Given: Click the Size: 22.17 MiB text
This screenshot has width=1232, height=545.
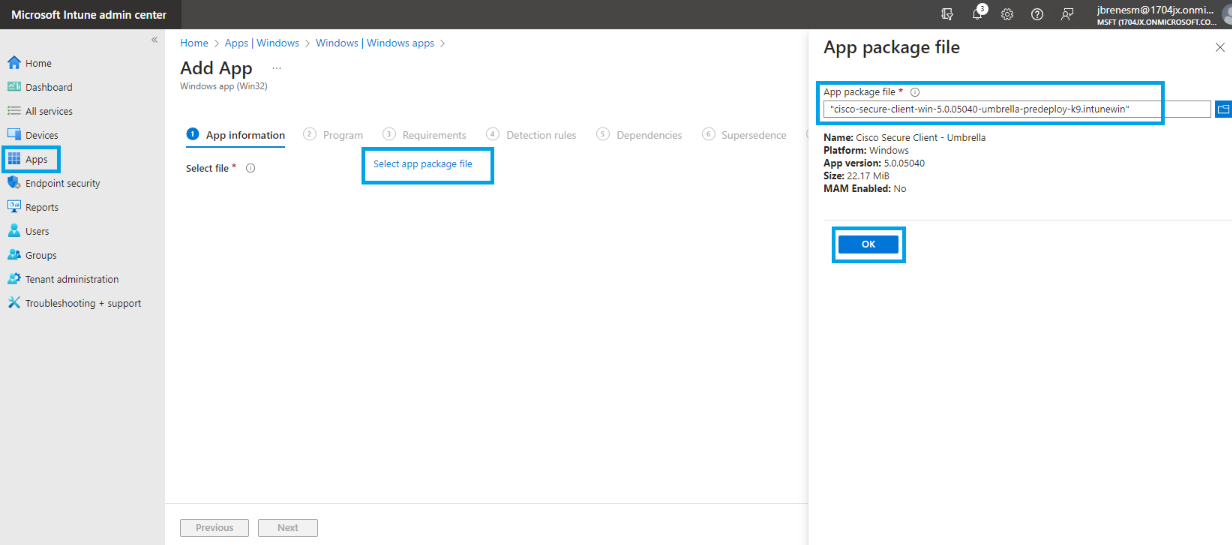Looking at the screenshot, I should click(857, 175).
